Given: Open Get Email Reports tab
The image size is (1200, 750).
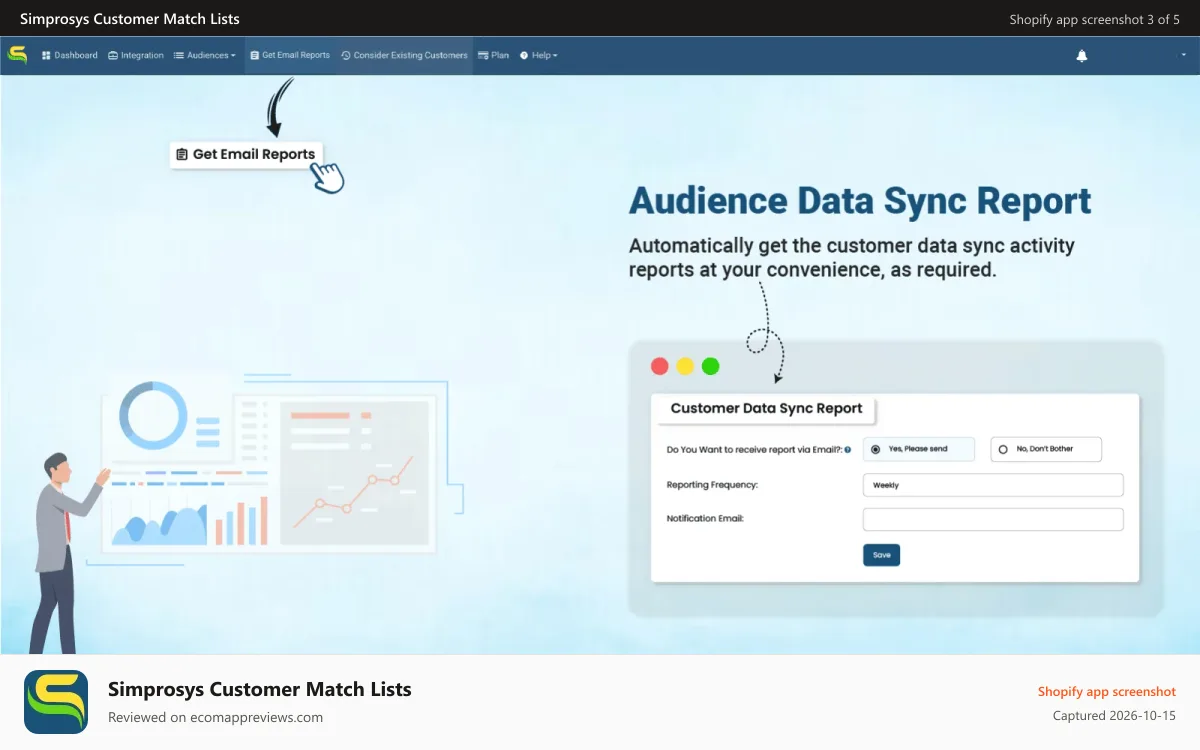Looking at the screenshot, I should click(x=290, y=55).
